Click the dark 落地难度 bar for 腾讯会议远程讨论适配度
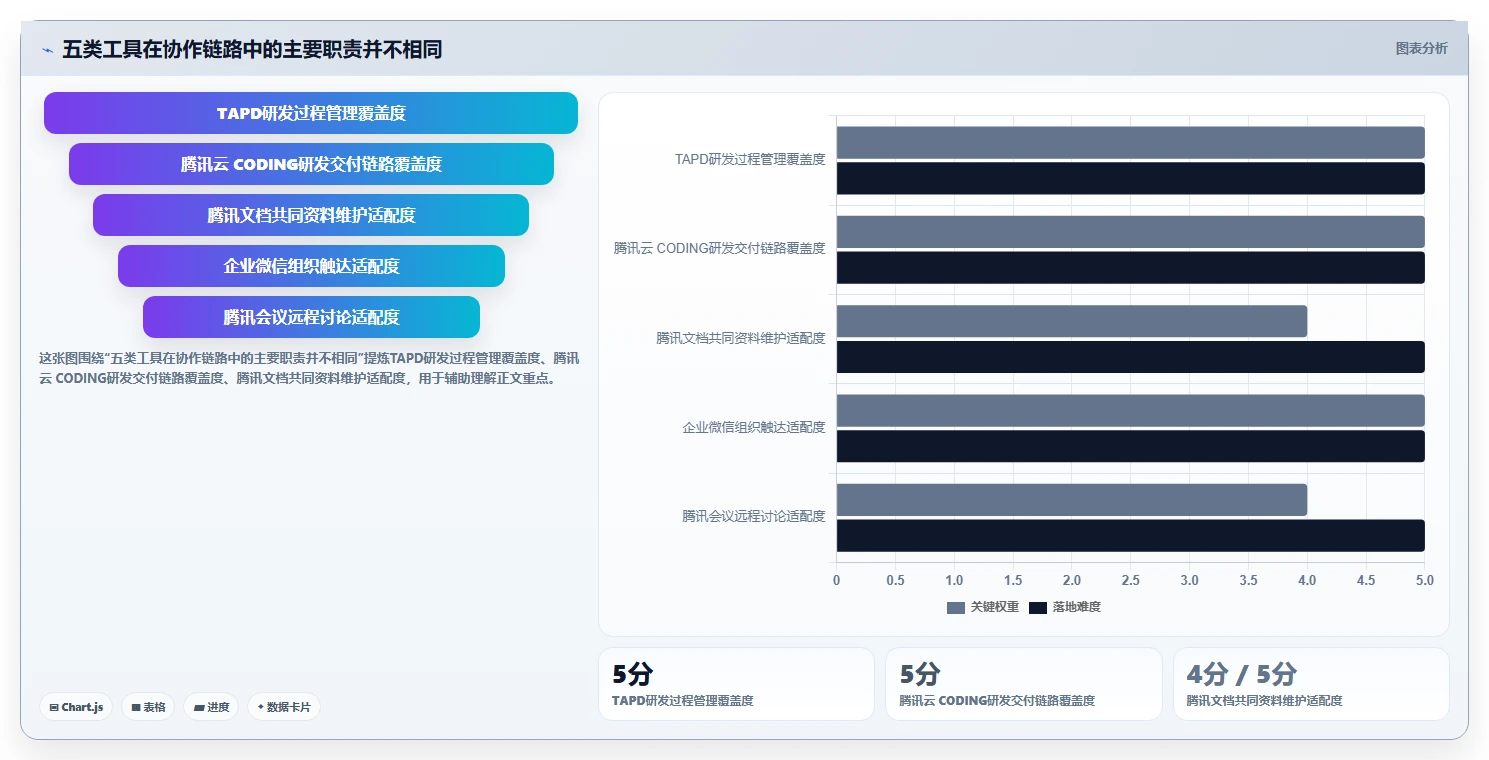Image resolution: width=1489 pixels, height=760 pixels. click(1130, 535)
